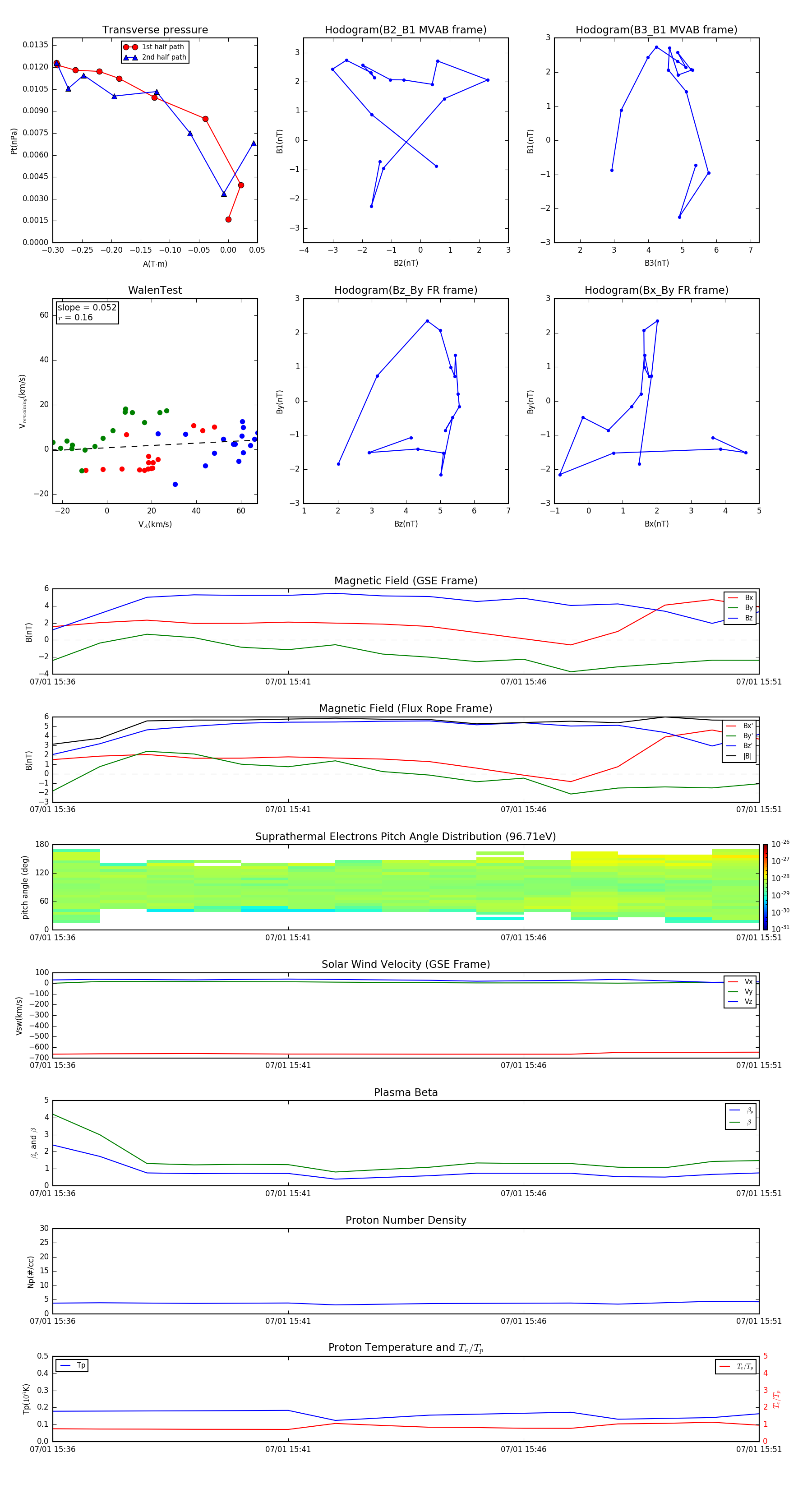Image resolution: width=812 pixels, height=1489 pixels.
Task: Click the '1st half path' legend entry
Action: point(154,47)
